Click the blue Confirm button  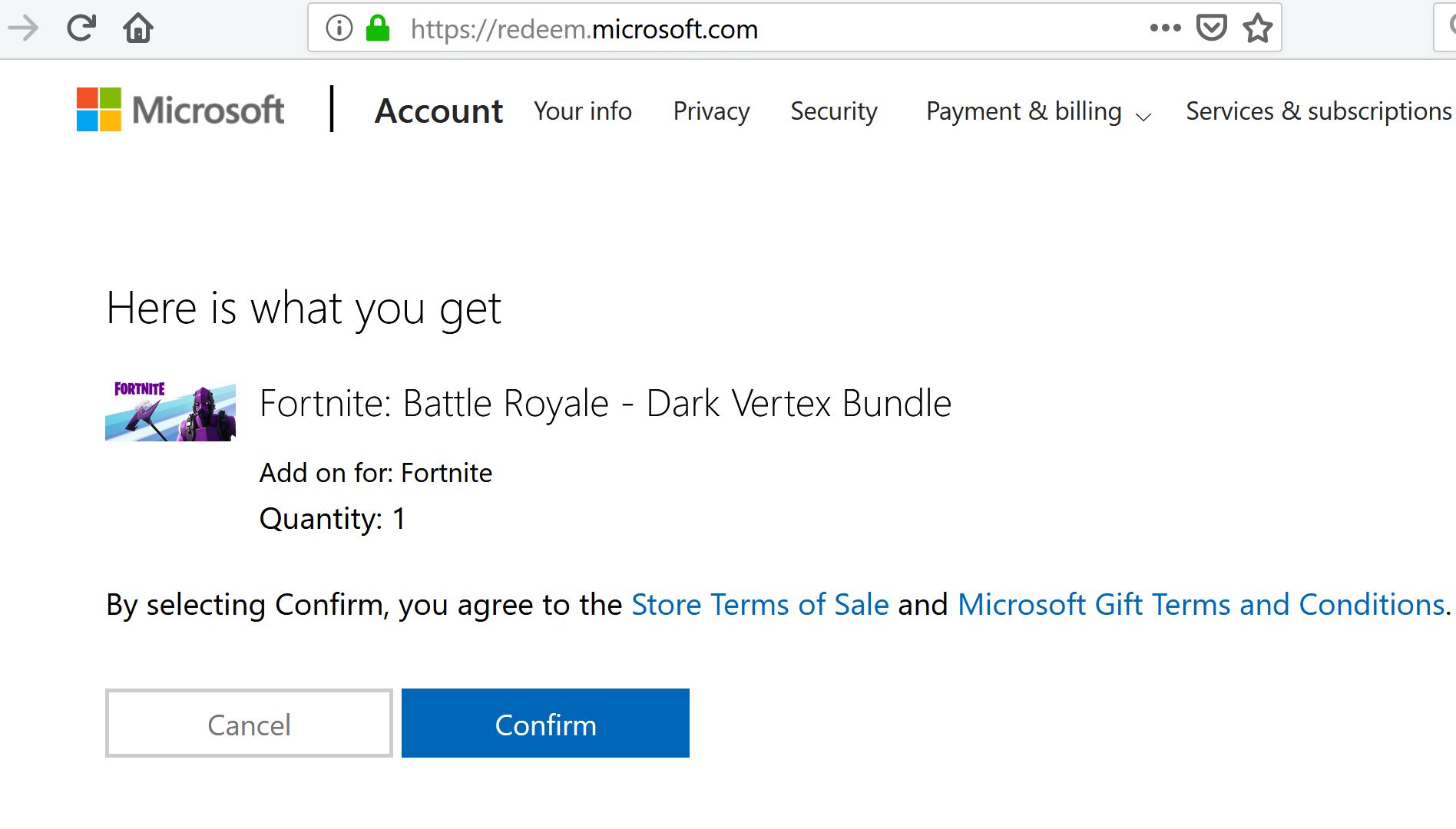pos(545,723)
